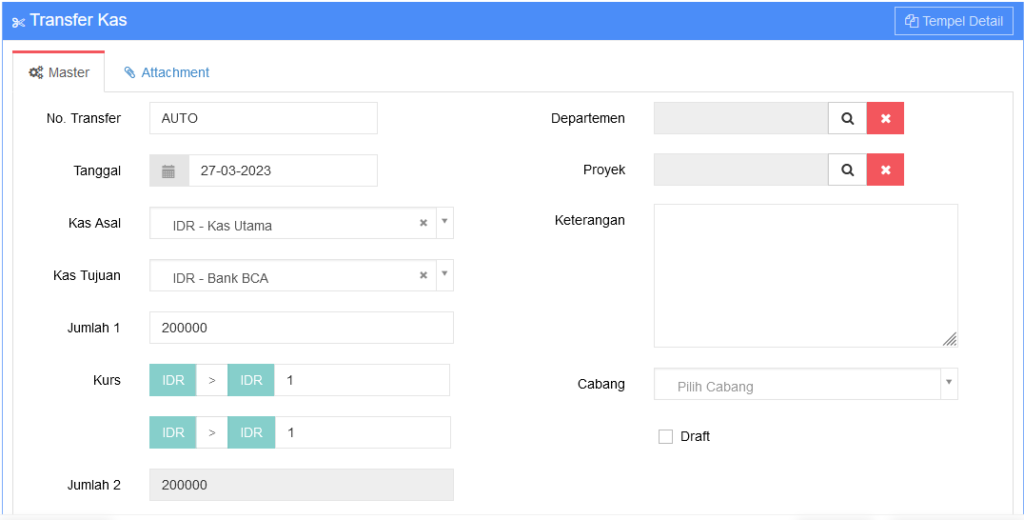The height and width of the screenshot is (520, 1024).
Task: Enable the Draft checkbox
Action: (666, 436)
